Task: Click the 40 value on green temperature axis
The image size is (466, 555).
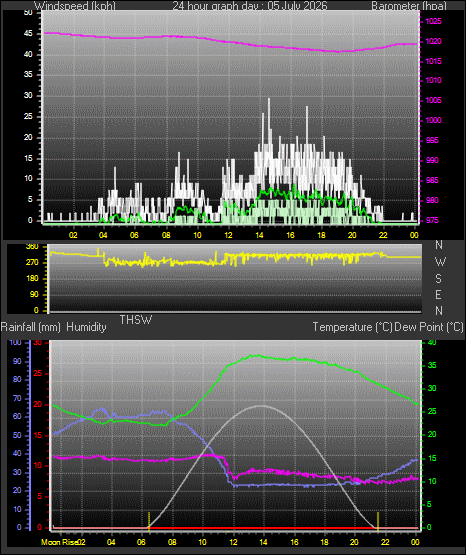Action: tap(432, 343)
